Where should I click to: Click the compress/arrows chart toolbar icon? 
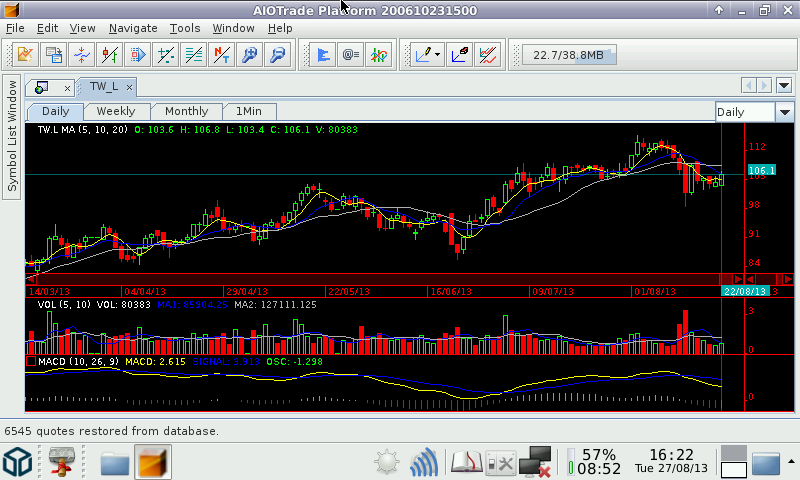point(81,54)
